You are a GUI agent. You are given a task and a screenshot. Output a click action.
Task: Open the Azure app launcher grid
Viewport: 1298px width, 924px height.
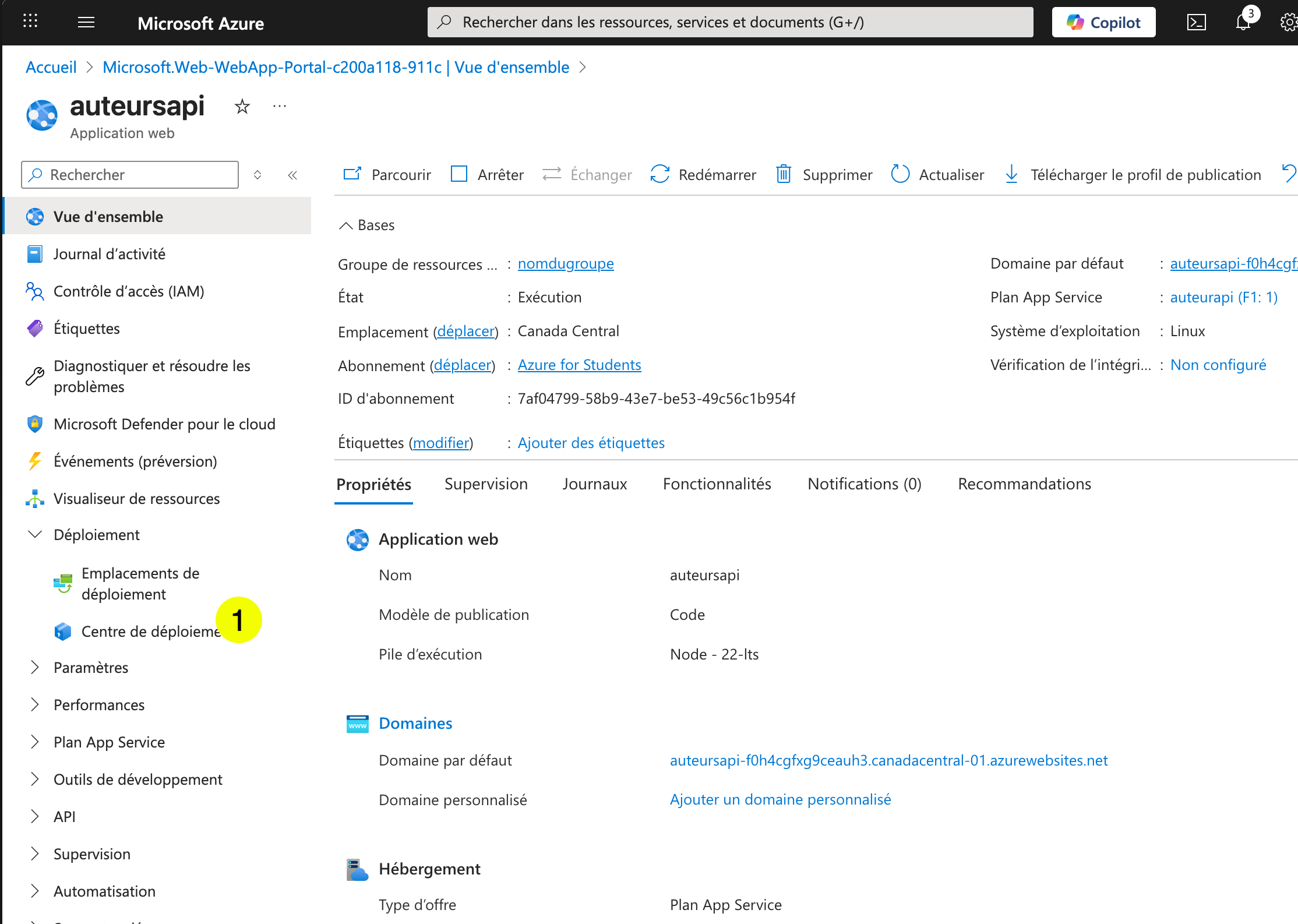pos(30,22)
